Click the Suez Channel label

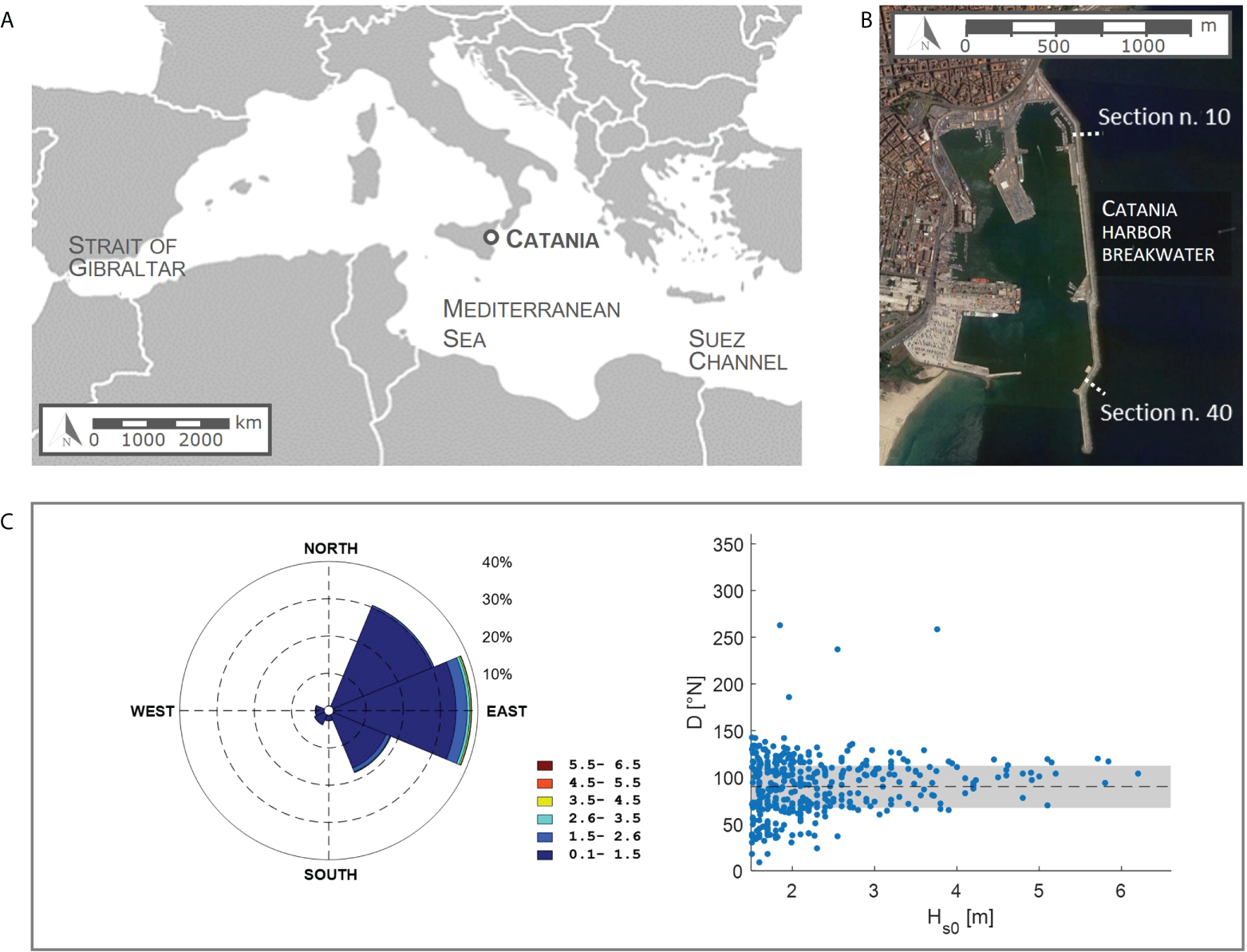pyautogui.click(x=737, y=350)
